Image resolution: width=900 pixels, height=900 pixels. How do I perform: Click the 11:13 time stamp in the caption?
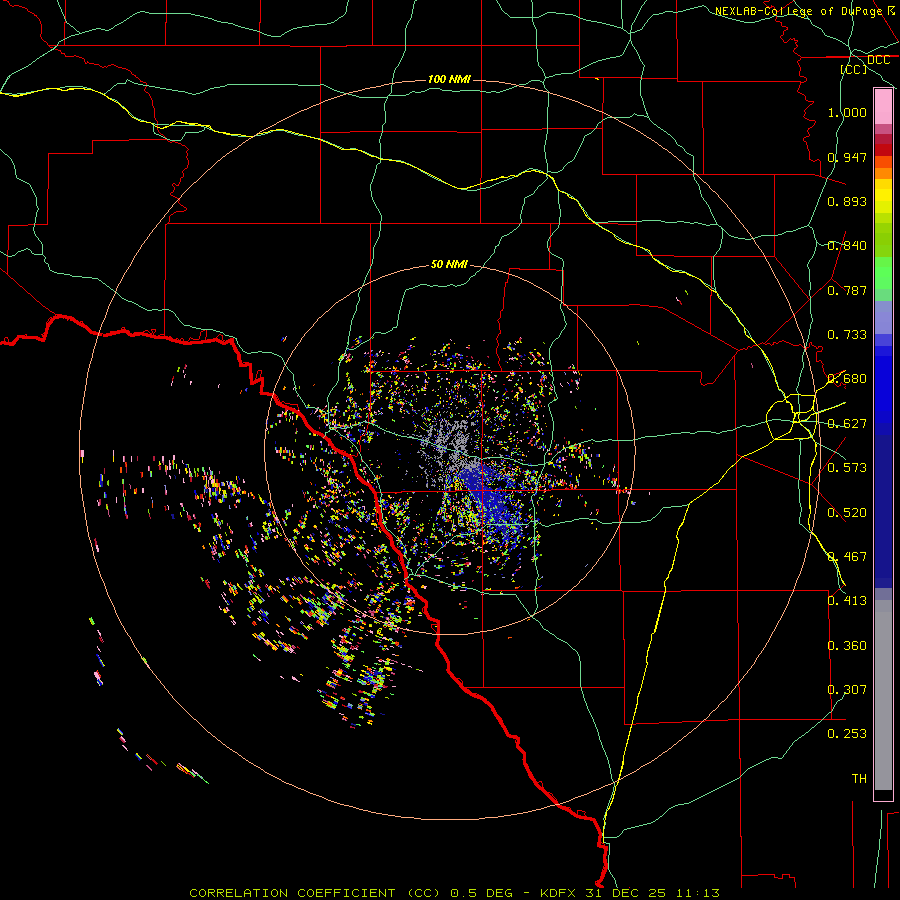697,893
